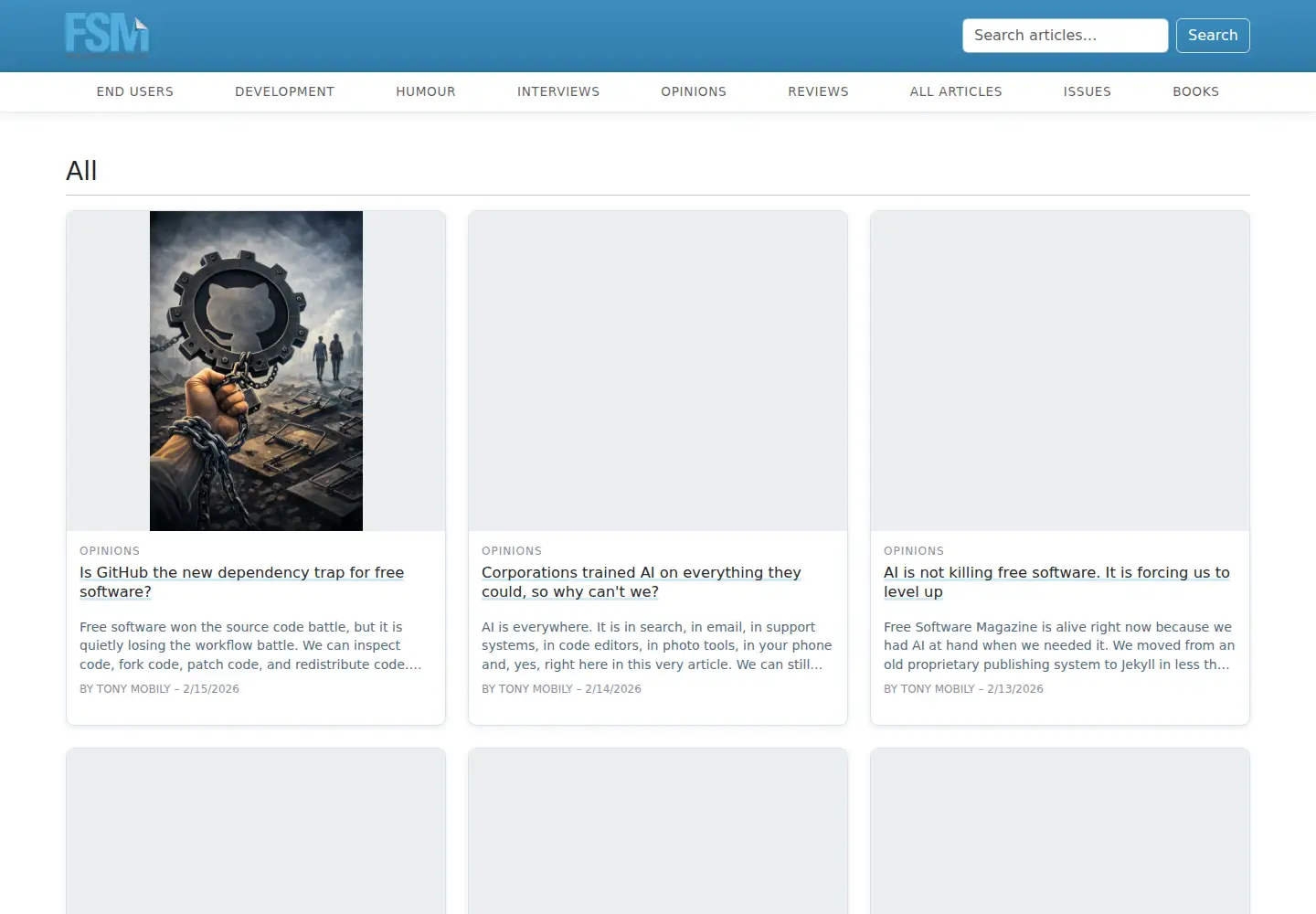Click the byline dated 2/14/2026
The height and width of the screenshot is (914, 1316).
coord(561,689)
